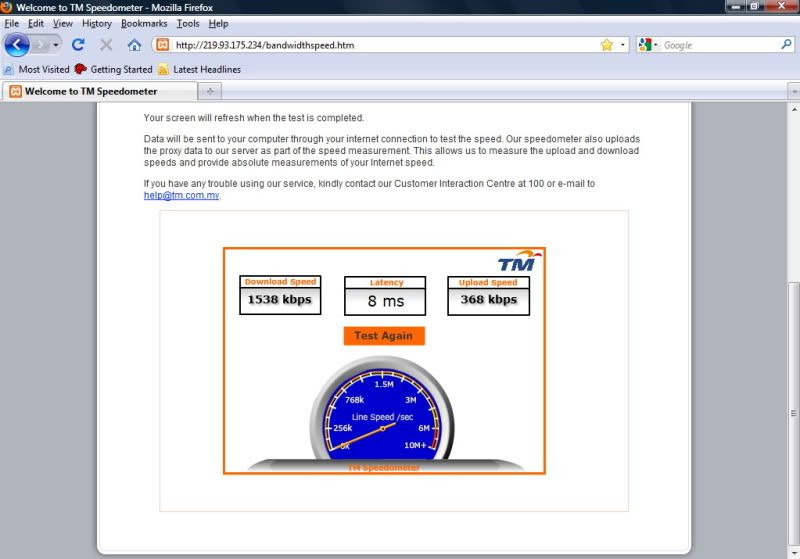This screenshot has width=800, height=559.
Task: Reload the current page
Action: click(x=78, y=45)
